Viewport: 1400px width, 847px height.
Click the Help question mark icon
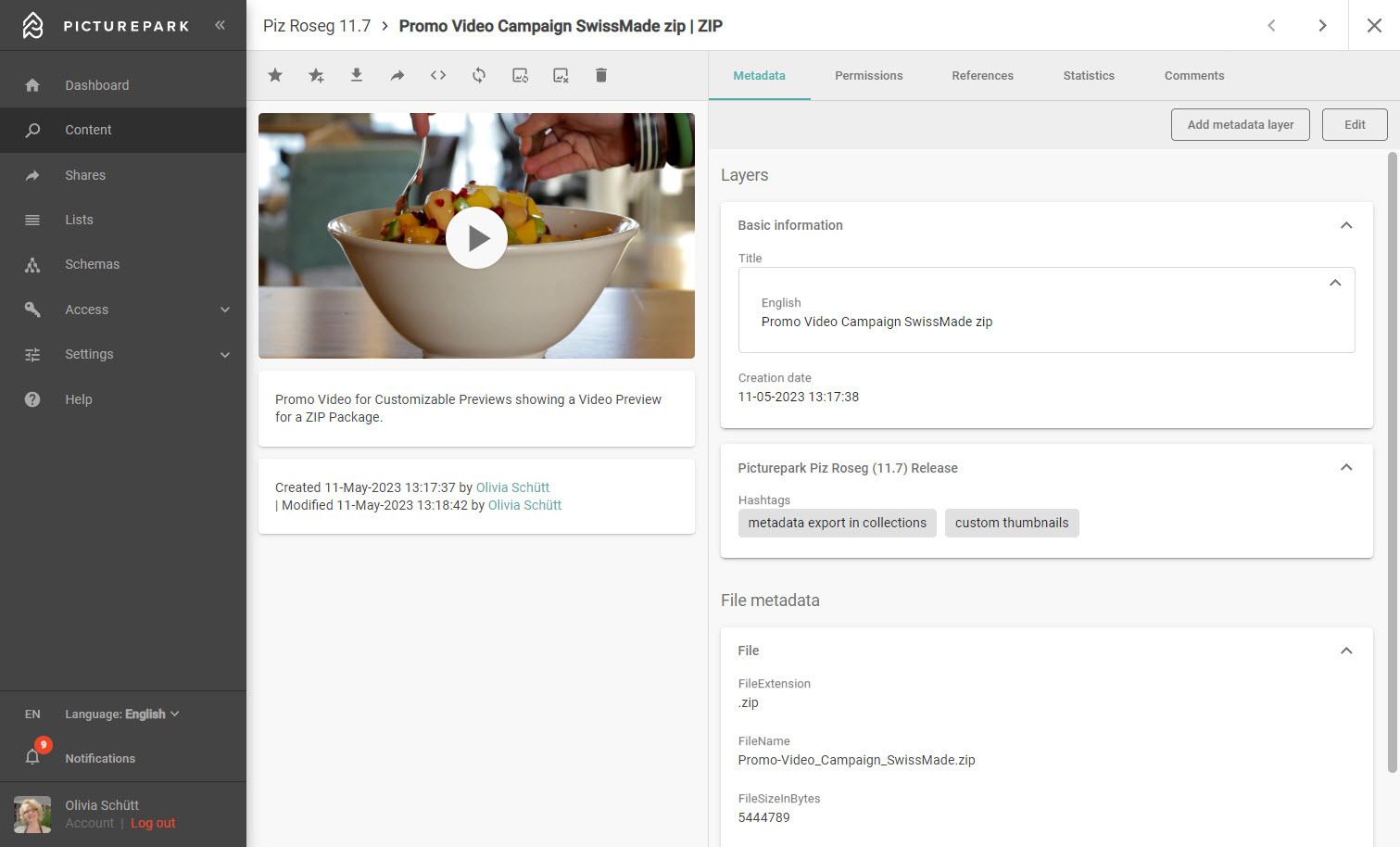pos(32,399)
